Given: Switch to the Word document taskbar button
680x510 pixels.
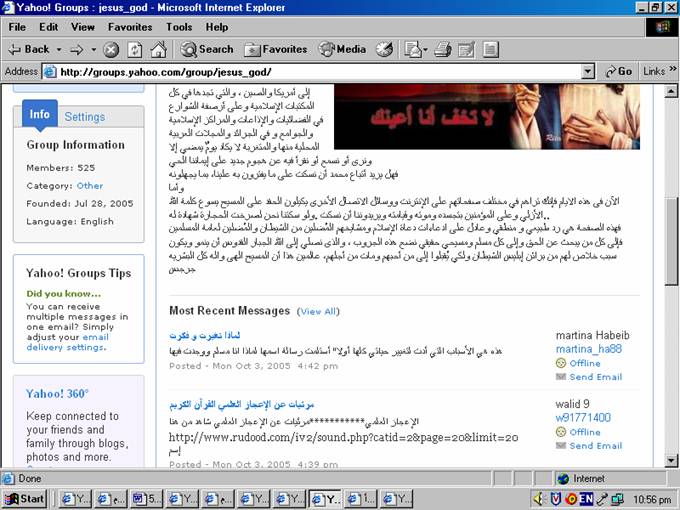Looking at the screenshot, I should click(x=146, y=499).
